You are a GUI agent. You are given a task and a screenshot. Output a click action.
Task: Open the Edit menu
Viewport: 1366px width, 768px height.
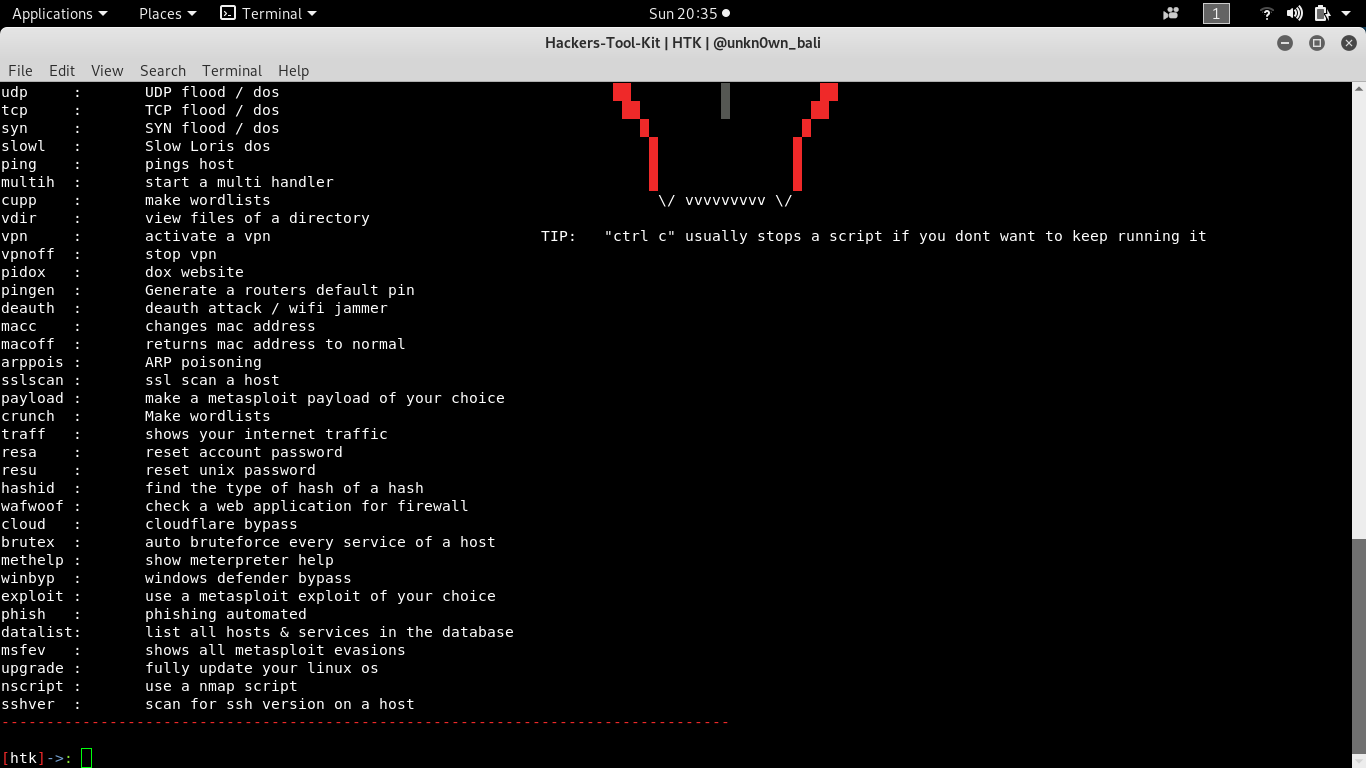tap(62, 70)
